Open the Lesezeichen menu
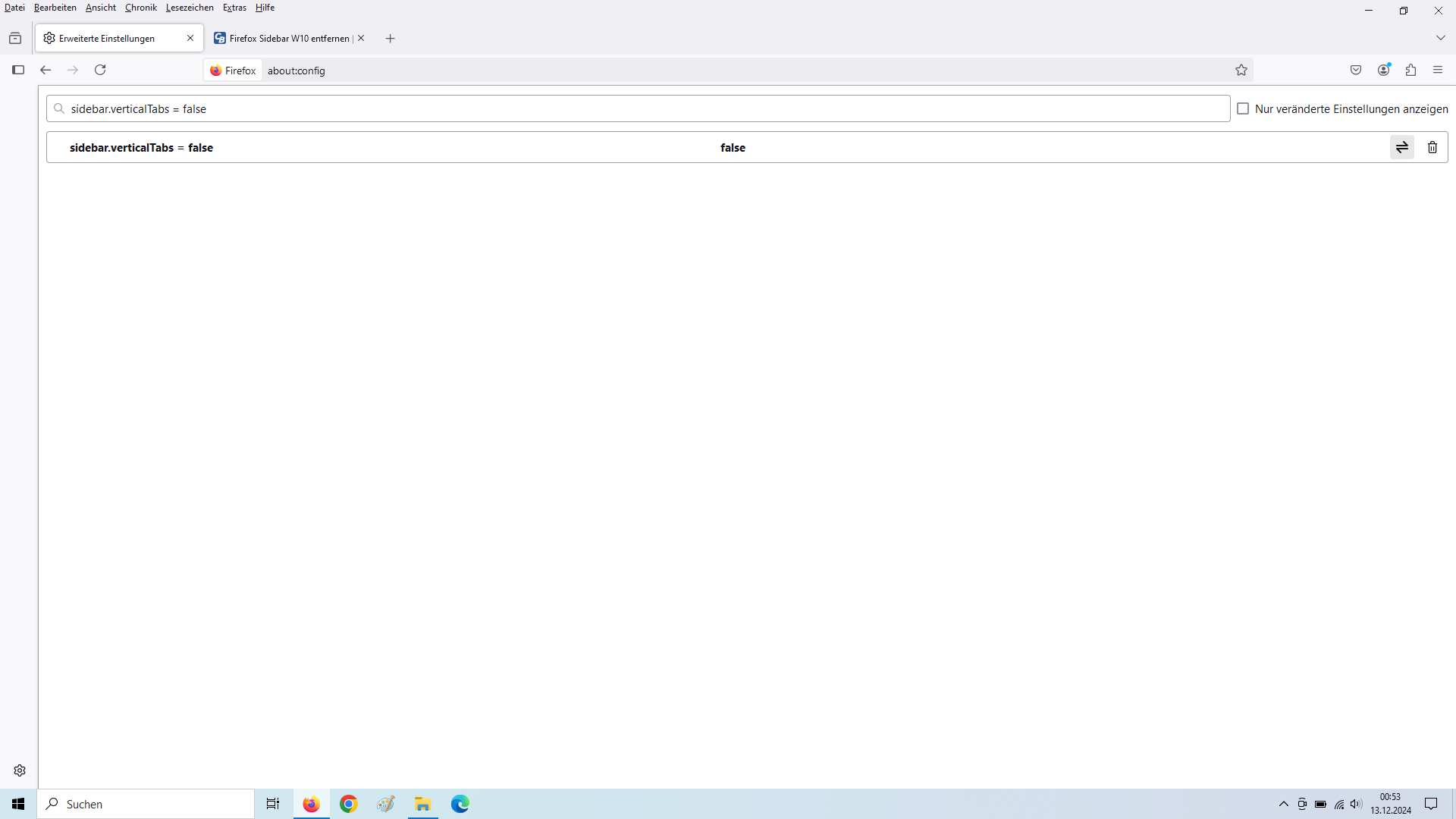Viewport: 1456px width, 819px height. coord(190,8)
